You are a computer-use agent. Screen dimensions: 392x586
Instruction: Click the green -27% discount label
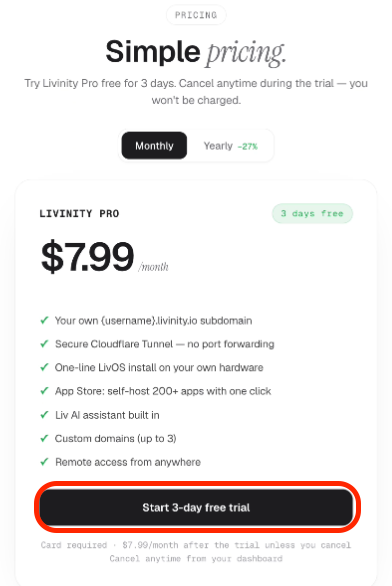pyautogui.click(x=247, y=146)
